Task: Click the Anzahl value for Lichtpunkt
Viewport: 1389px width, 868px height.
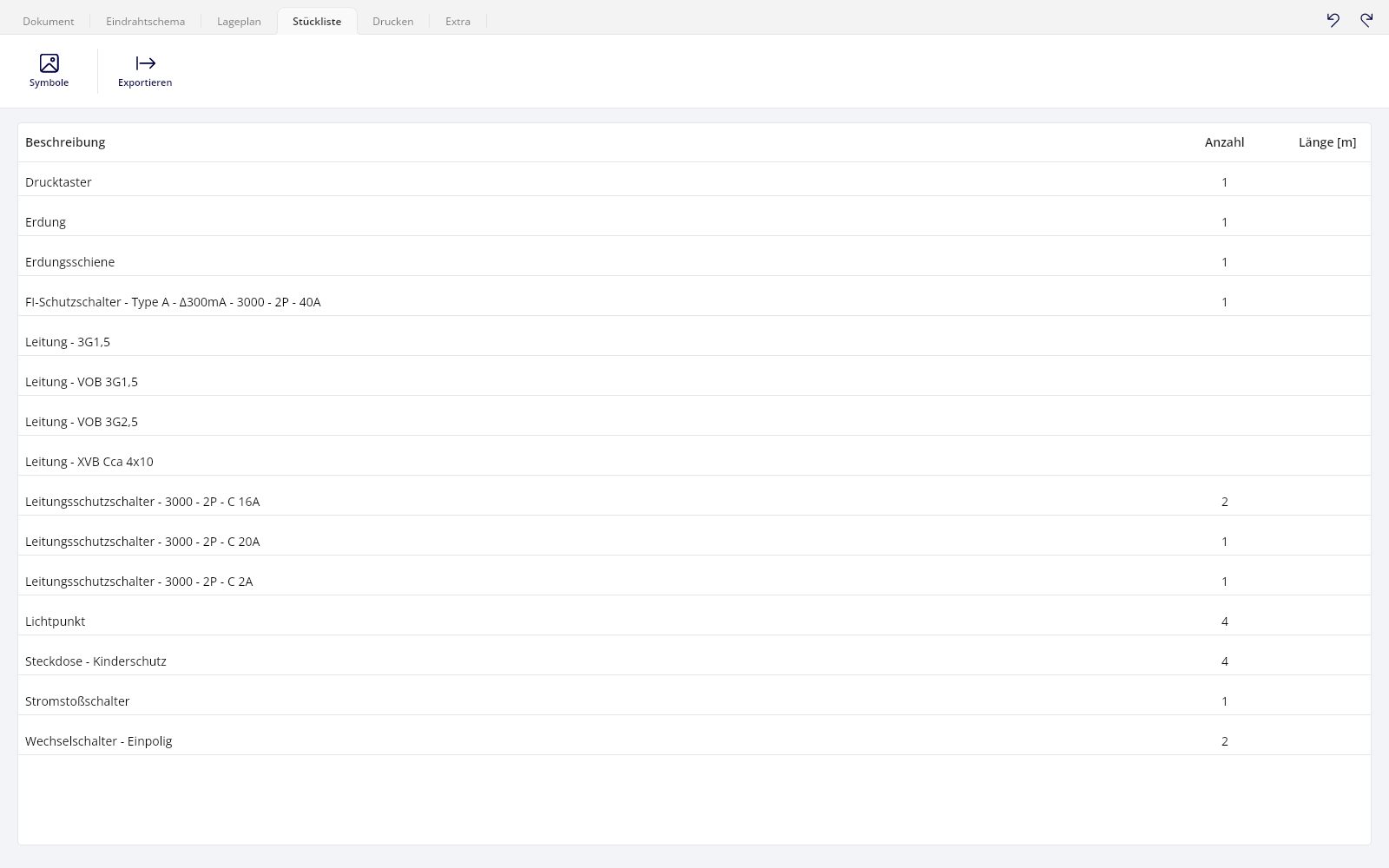Action: pyautogui.click(x=1225, y=621)
